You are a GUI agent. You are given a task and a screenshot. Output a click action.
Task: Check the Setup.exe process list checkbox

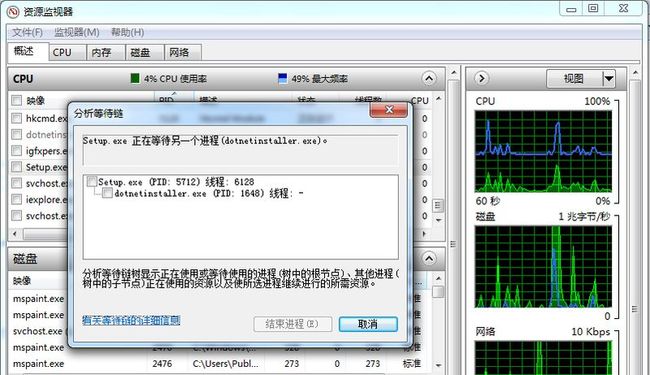point(16,167)
